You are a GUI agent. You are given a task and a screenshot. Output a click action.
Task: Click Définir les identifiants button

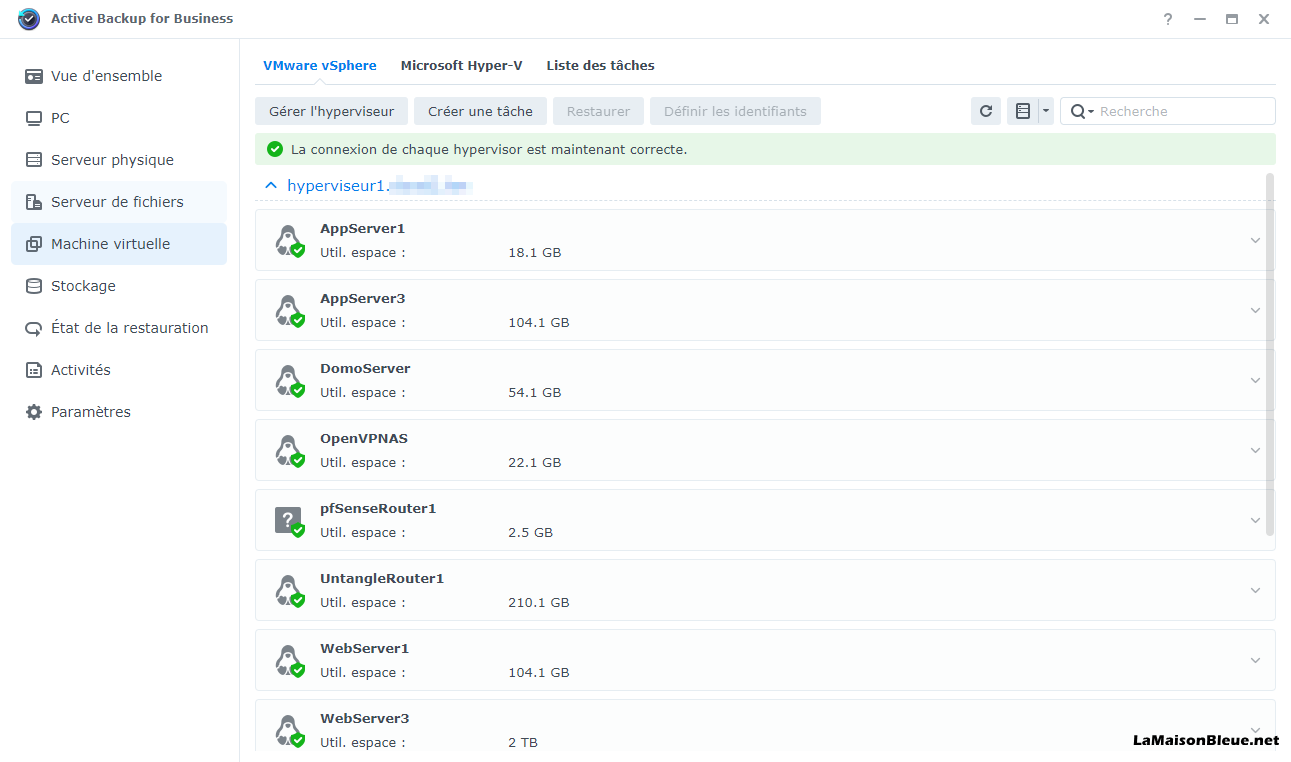[x=735, y=111]
